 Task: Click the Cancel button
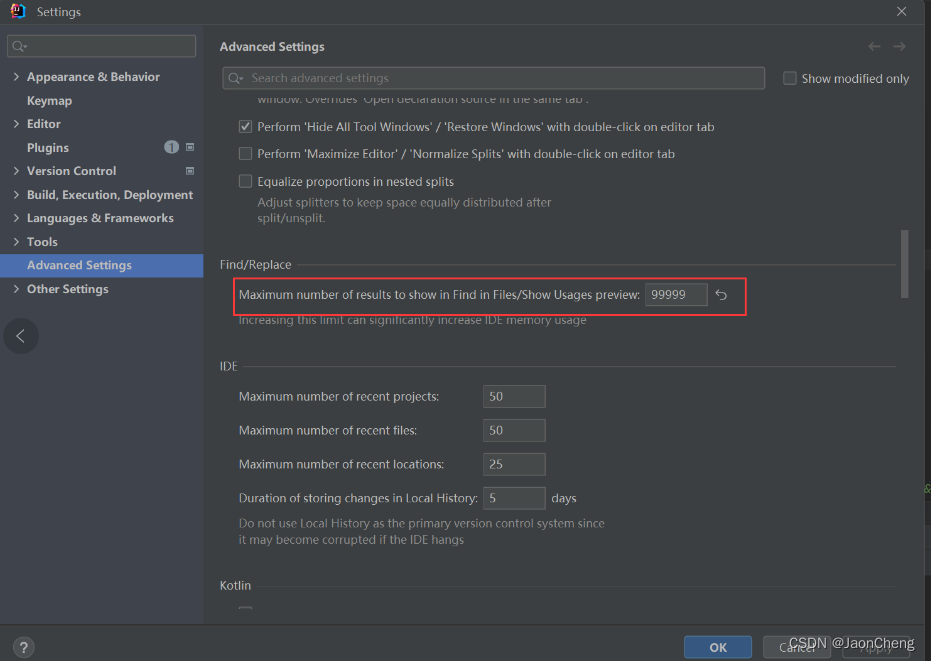(x=796, y=647)
